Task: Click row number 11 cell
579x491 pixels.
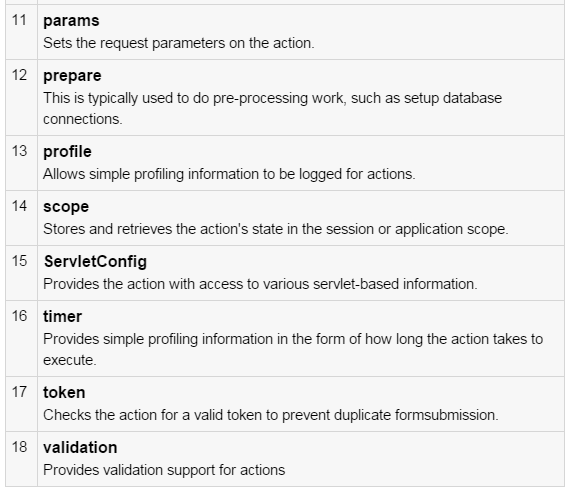Action: click(x=21, y=32)
